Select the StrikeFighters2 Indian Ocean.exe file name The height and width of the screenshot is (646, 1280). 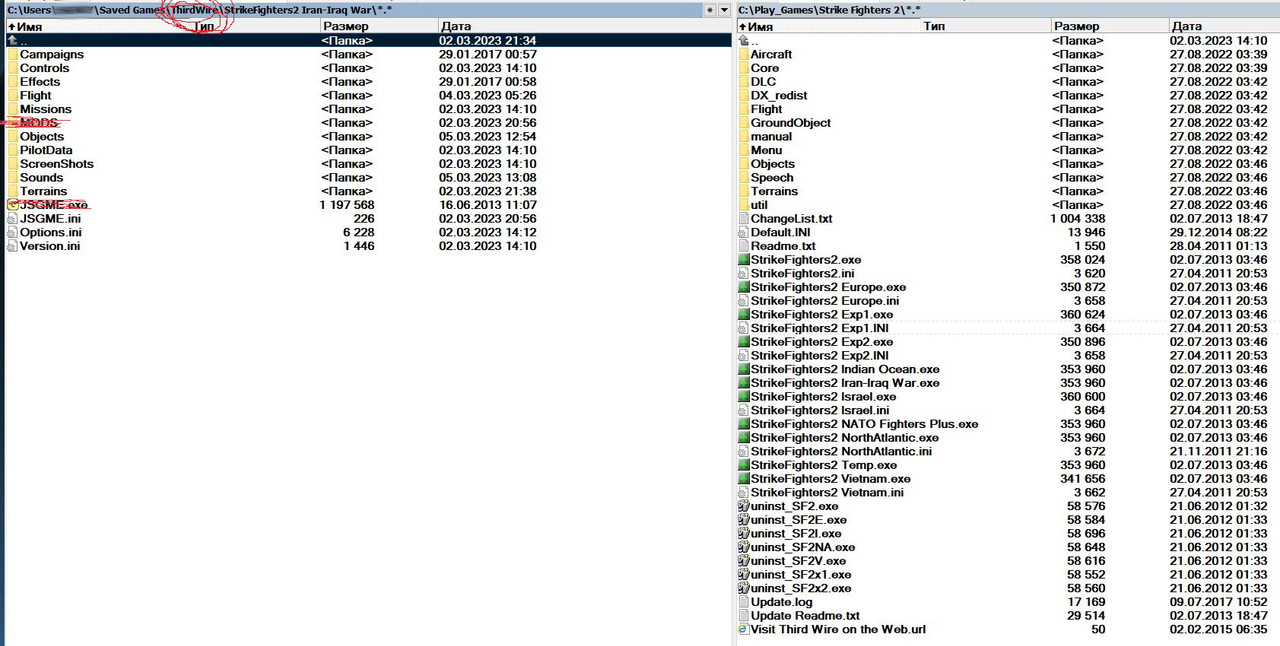click(846, 369)
